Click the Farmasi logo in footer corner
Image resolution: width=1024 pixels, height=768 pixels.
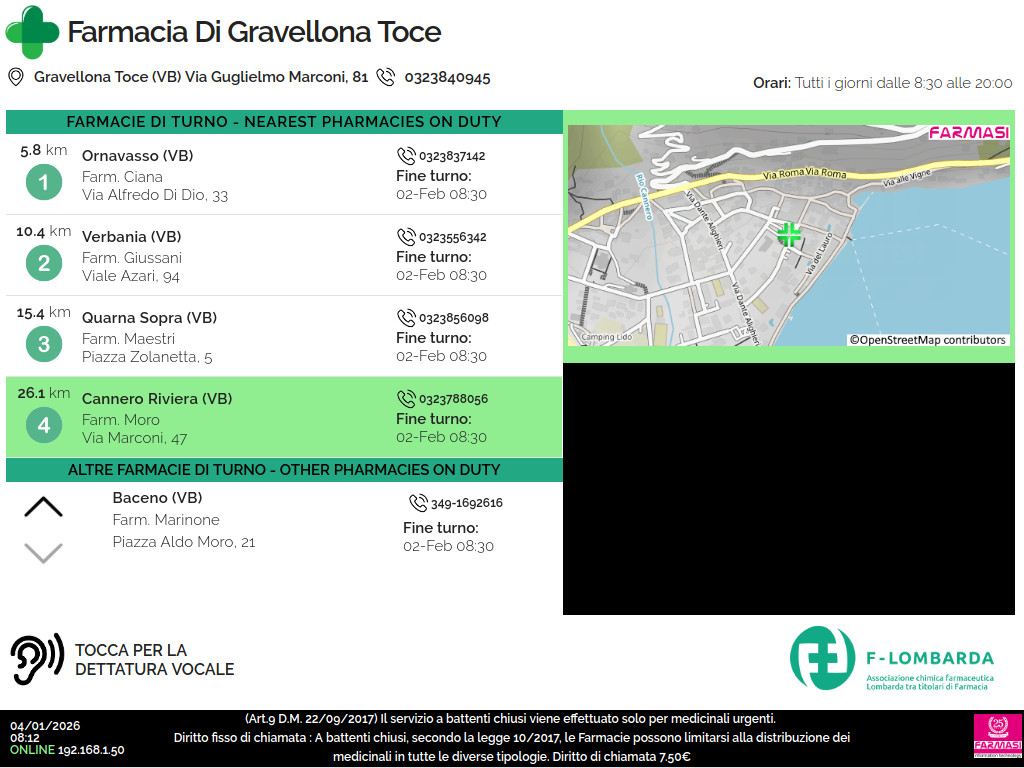point(997,736)
